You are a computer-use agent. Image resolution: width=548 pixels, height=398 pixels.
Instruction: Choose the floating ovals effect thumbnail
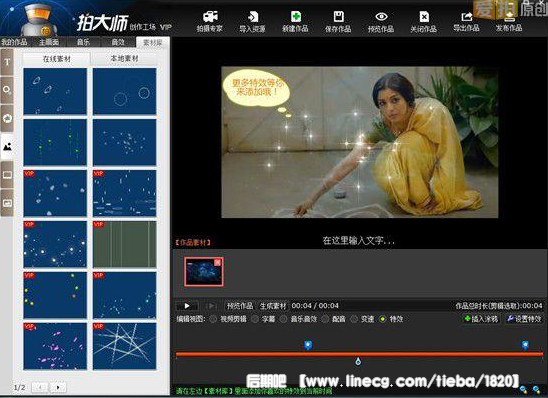click(55, 91)
